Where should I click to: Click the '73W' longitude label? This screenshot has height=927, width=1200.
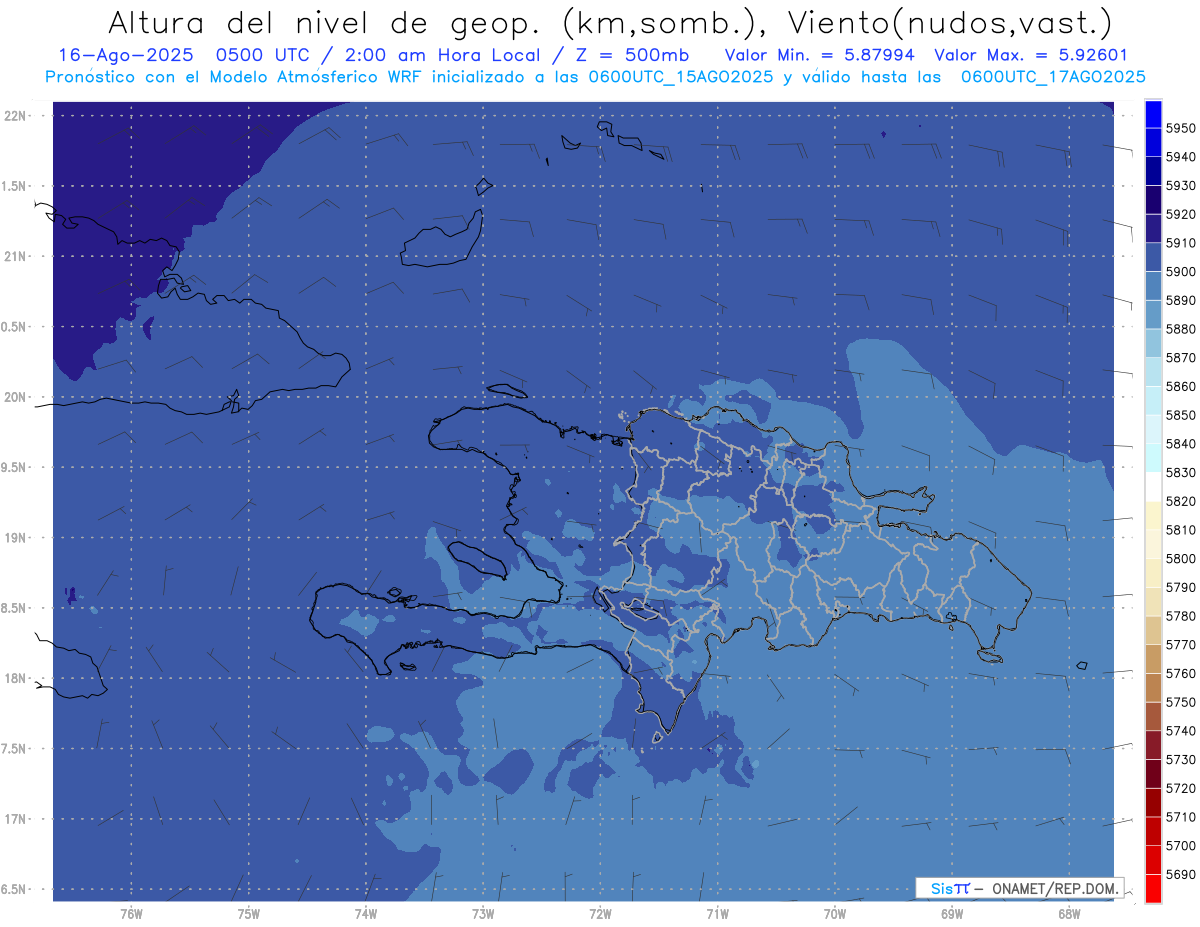point(483,913)
